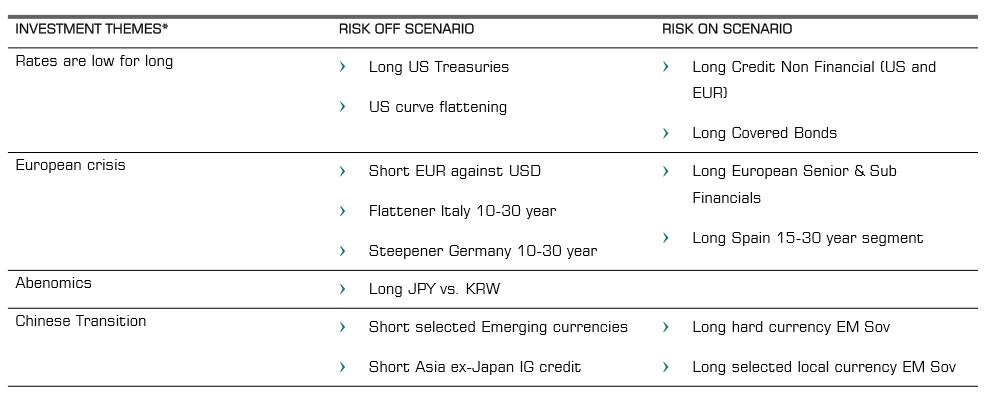Click the chevron beside Flattener Italy 10-30 year

[343, 211]
